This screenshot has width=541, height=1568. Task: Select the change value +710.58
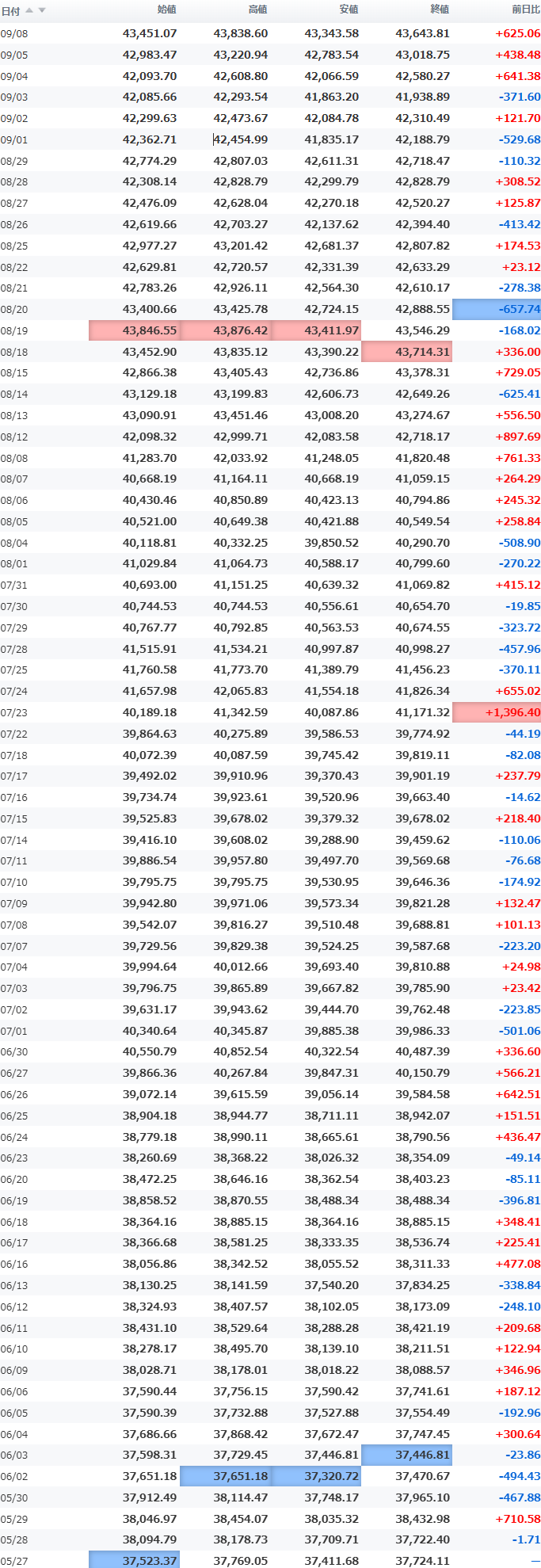pos(517,1519)
